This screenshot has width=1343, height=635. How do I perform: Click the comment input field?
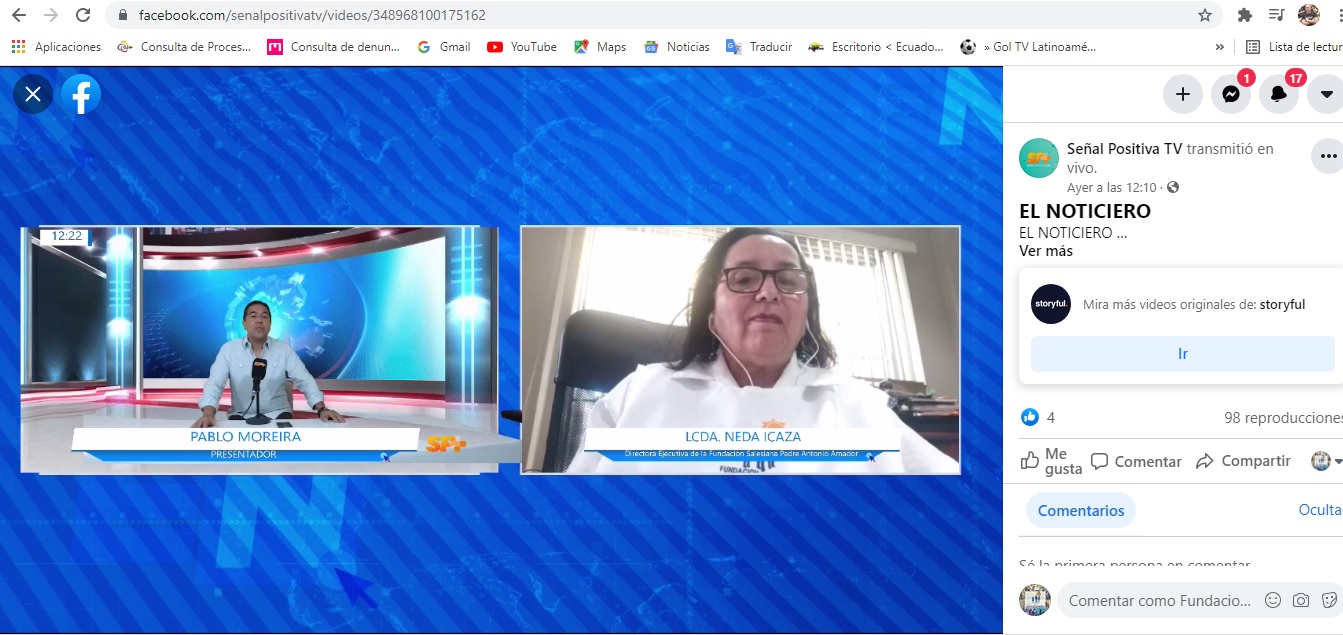coord(1159,600)
